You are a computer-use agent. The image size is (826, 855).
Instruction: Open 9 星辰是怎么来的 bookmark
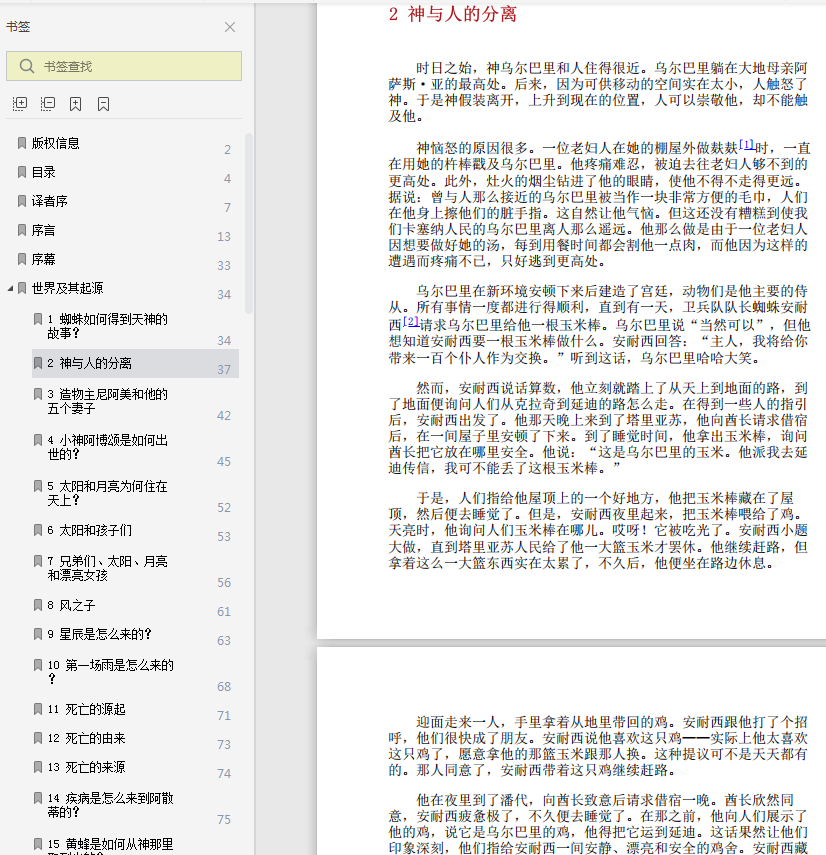99,634
